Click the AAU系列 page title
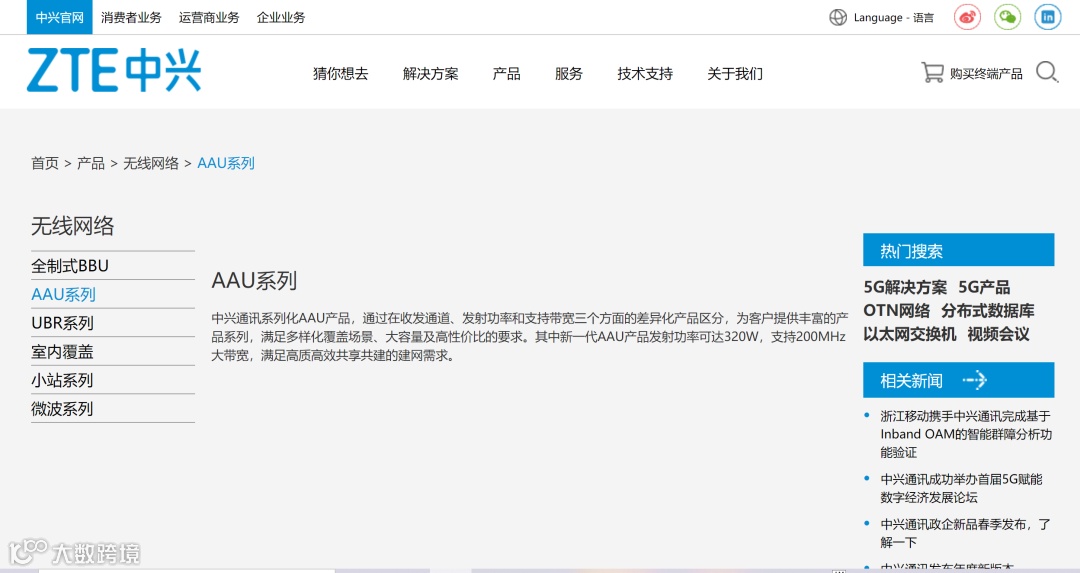Screen dimensions: 1080x573 pyautogui.click(x=254, y=280)
